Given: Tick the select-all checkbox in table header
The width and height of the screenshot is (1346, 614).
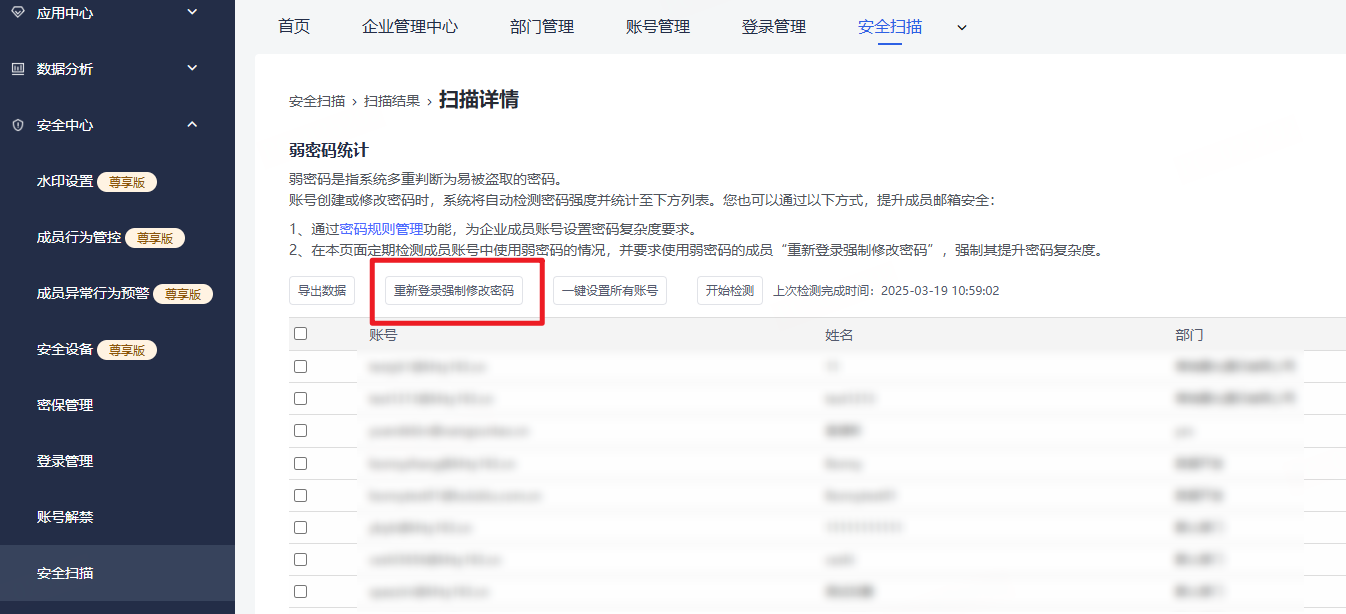Looking at the screenshot, I should [301, 334].
